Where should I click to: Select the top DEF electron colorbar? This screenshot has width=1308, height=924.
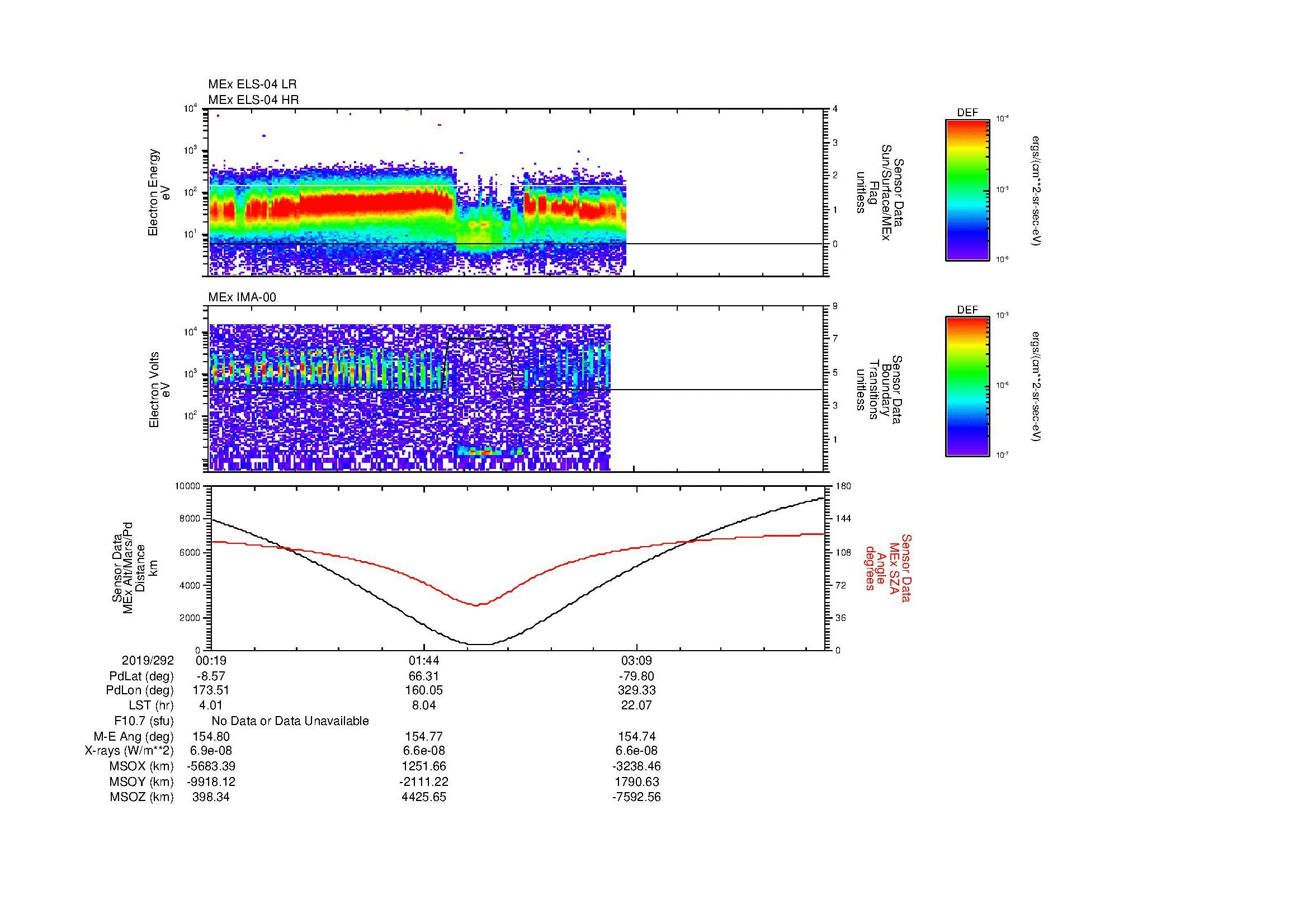967,190
